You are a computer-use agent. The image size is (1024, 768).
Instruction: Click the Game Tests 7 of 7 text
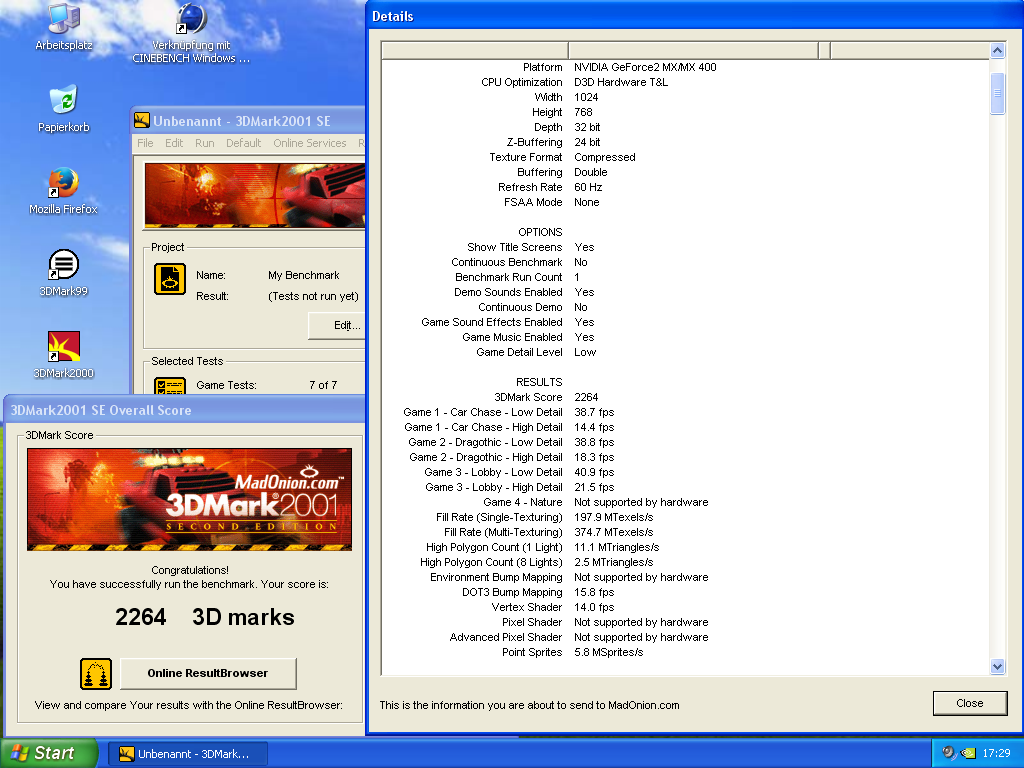[323, 385]
